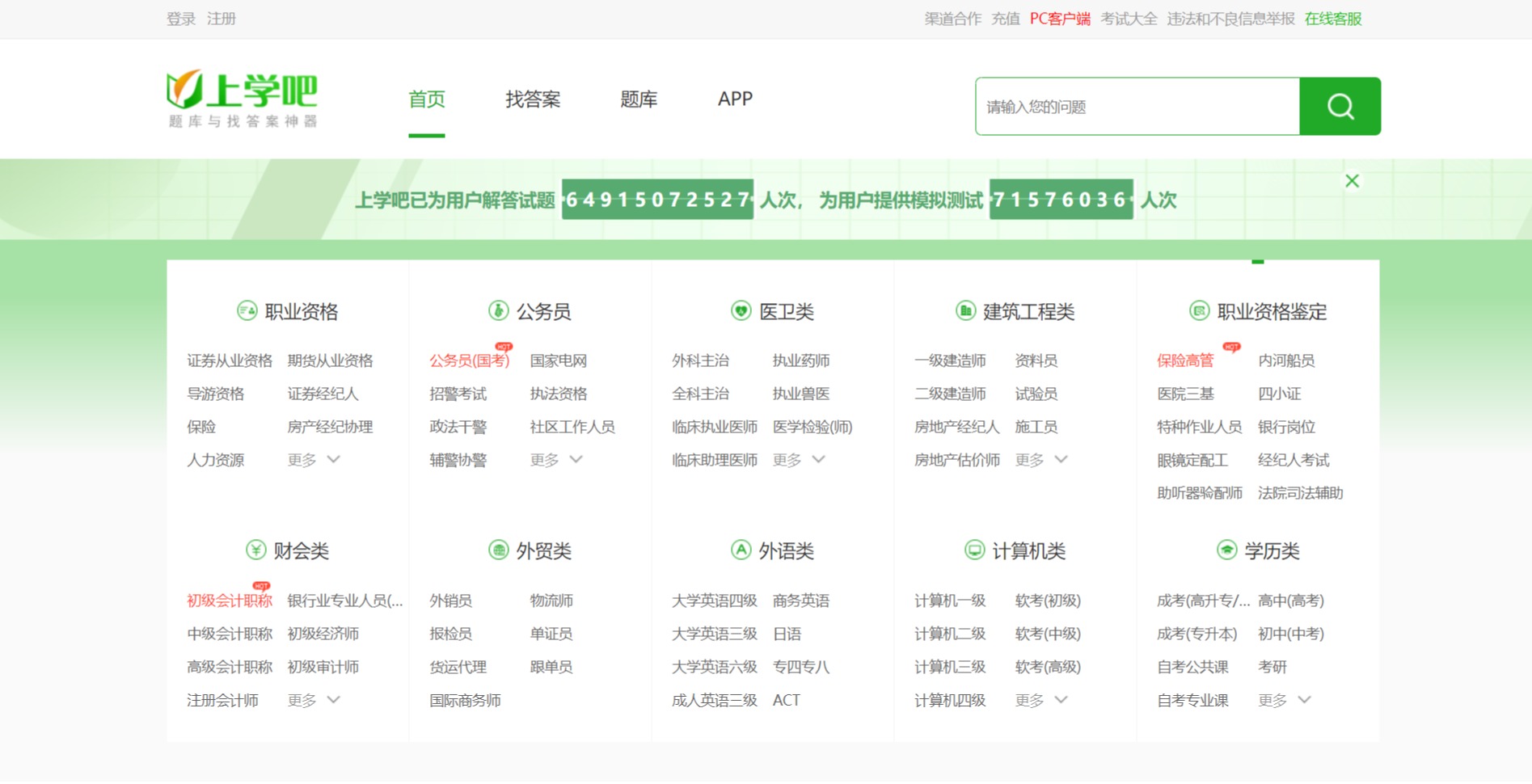Click the 建筑工程类 building icon

point(965,310)
